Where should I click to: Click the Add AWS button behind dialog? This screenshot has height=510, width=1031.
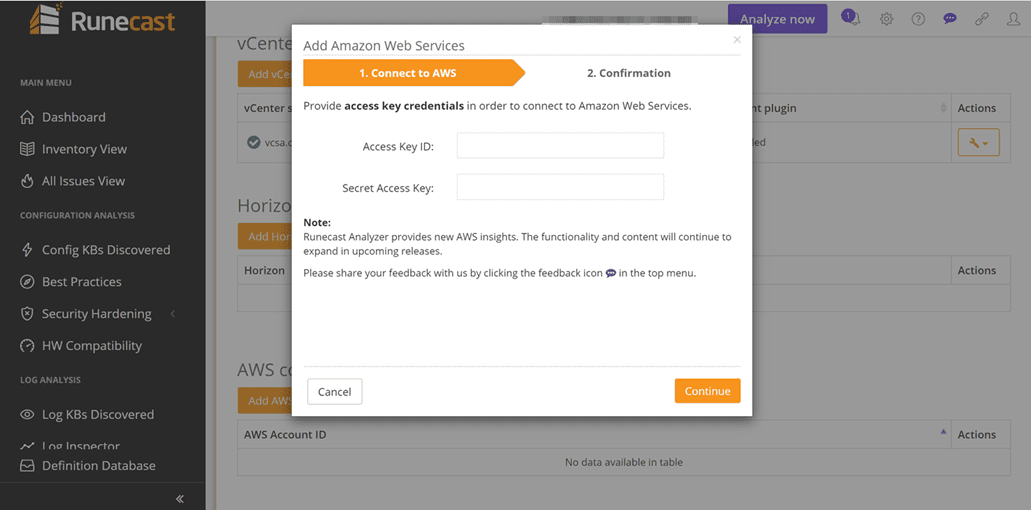265,400
